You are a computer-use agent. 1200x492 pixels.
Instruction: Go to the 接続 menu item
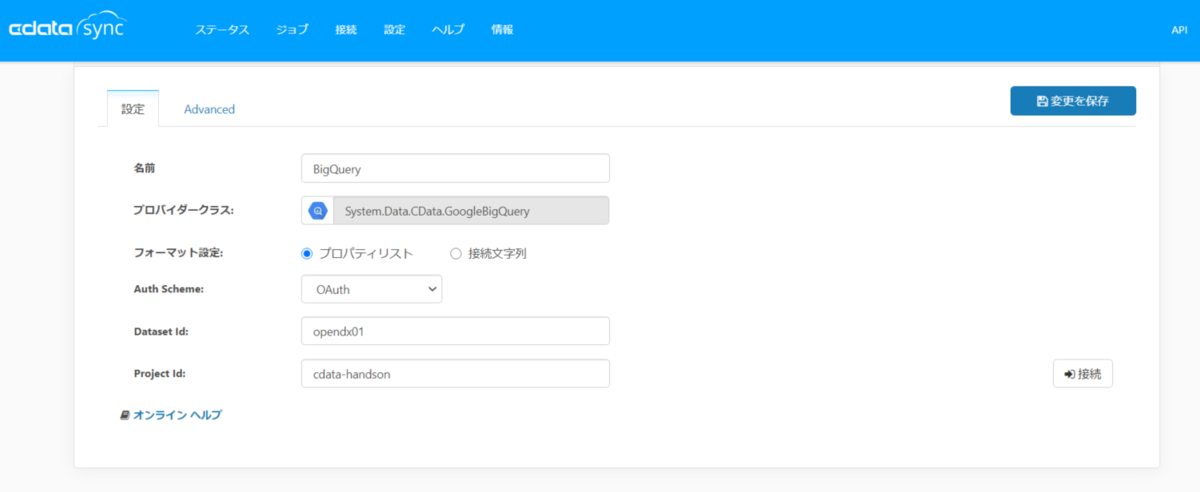(346, 30)
